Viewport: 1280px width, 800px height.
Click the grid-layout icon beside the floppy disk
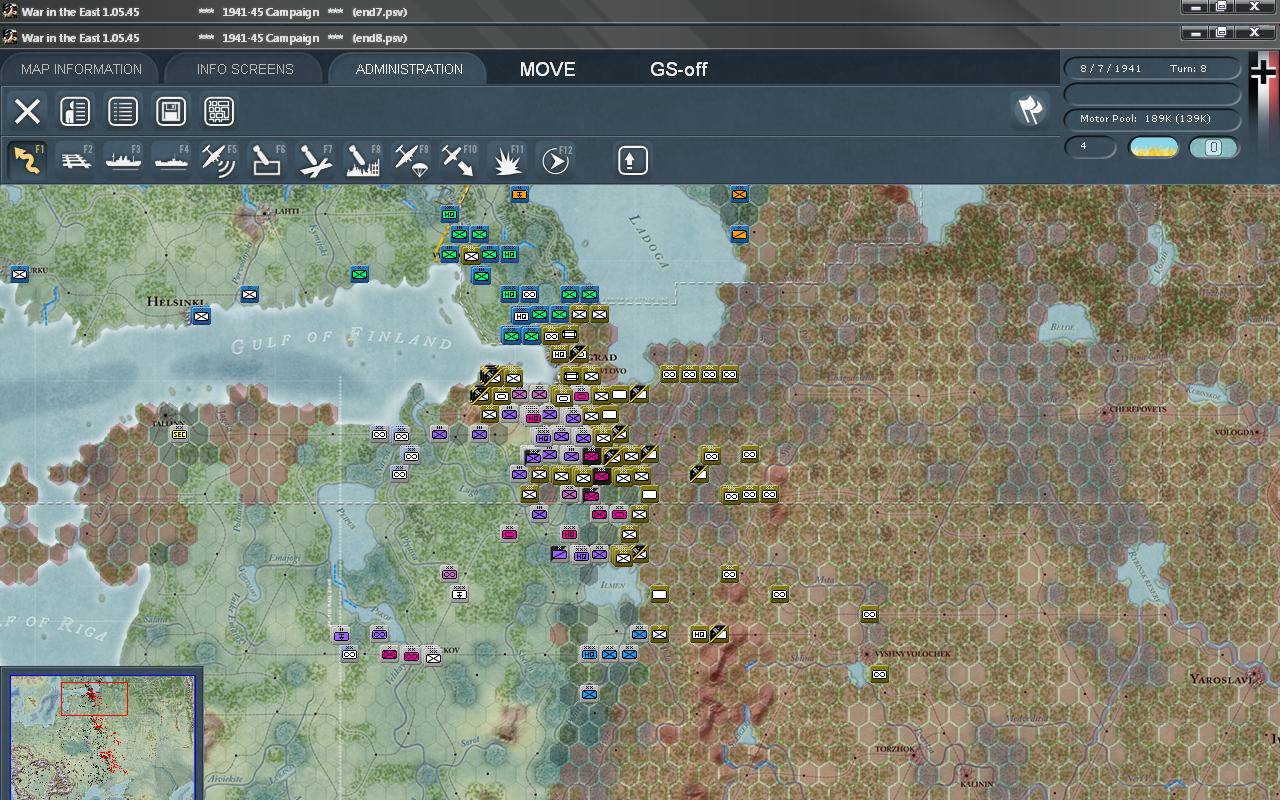click(219, 111)
